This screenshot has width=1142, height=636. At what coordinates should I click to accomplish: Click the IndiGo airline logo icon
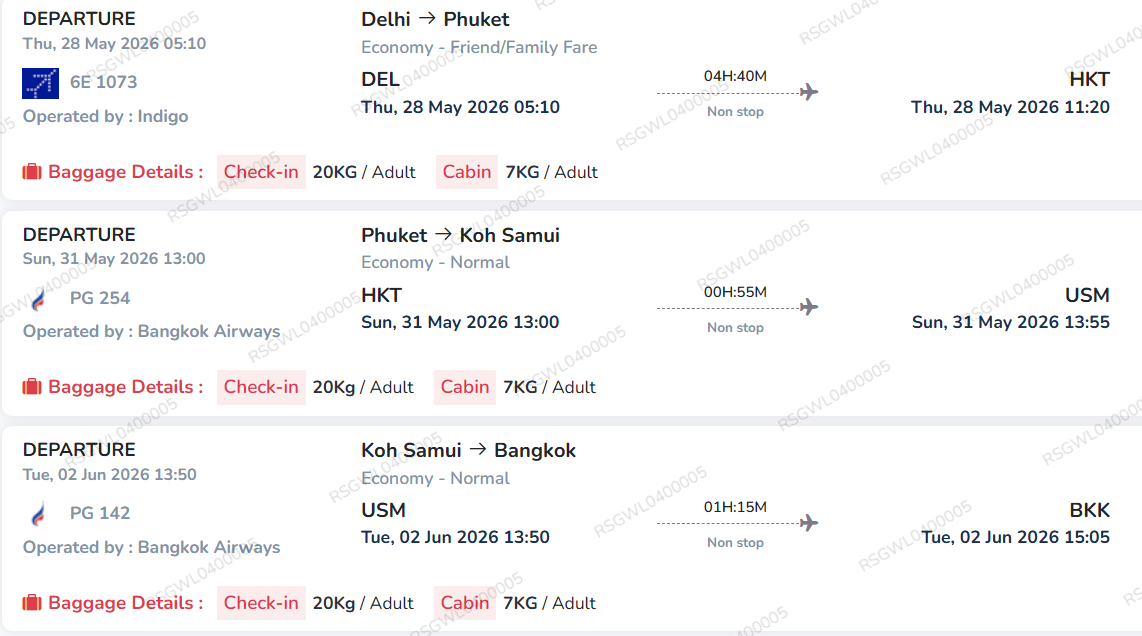click(40, 83)
